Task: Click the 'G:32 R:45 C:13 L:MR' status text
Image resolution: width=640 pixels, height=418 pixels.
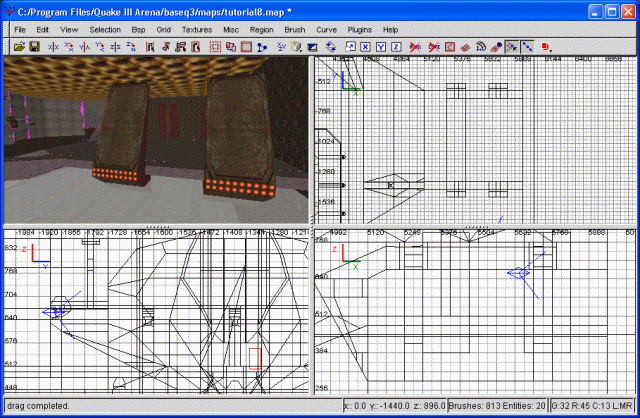Action: tap(591, 406)
